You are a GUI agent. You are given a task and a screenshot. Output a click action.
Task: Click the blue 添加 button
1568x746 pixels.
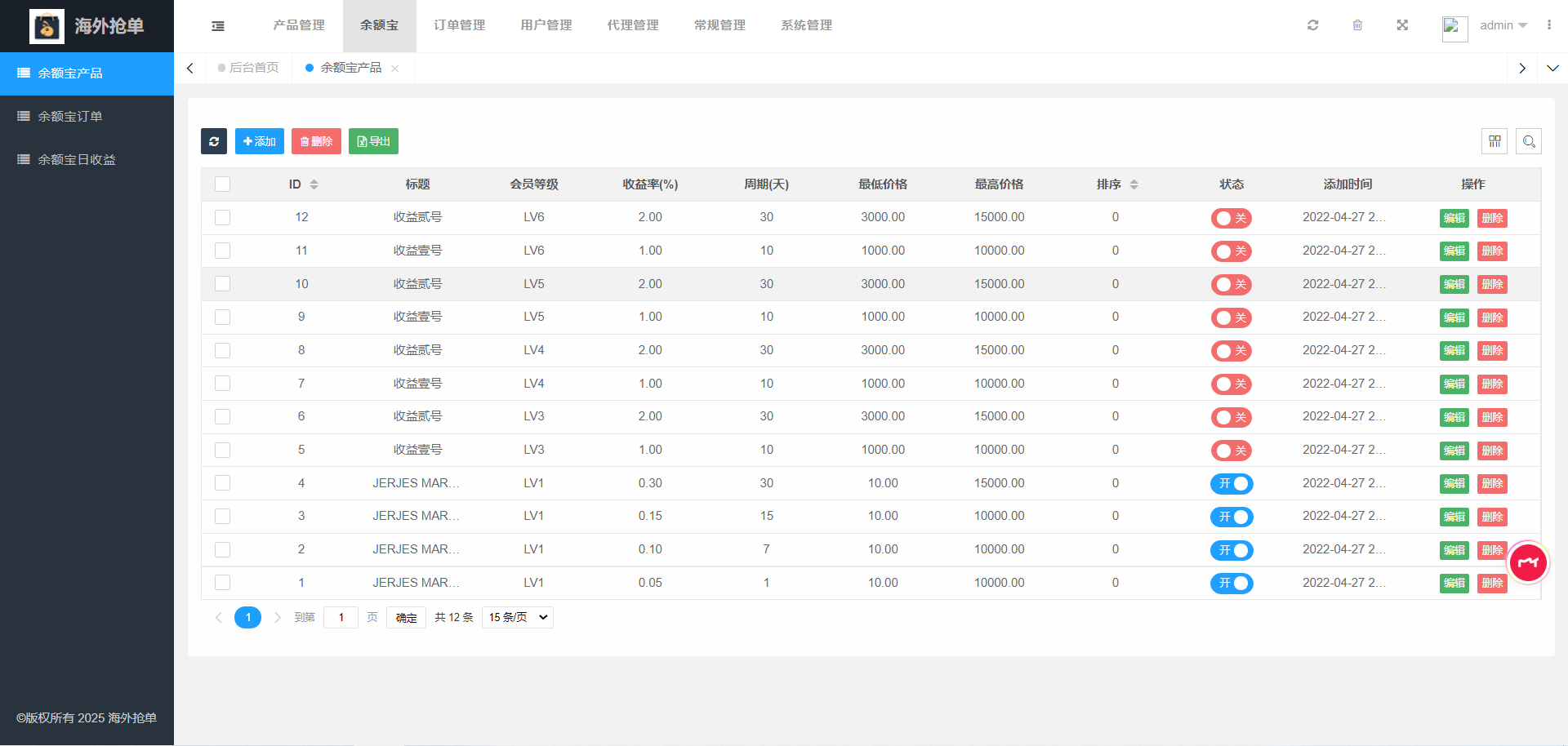tap(260, 141)
